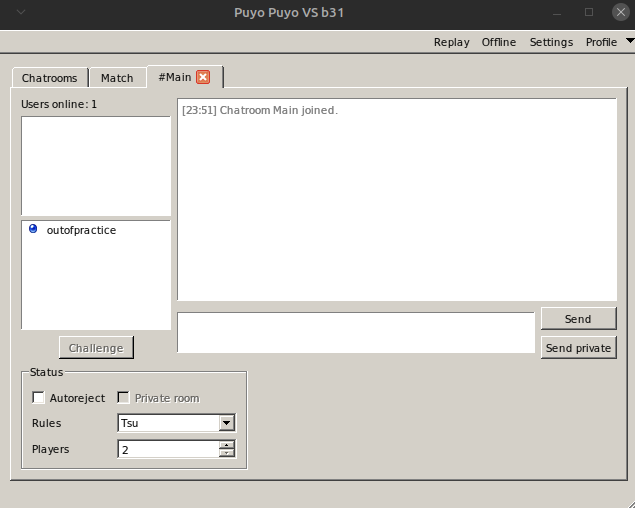
Task: Click the Send private button
Action: pyautogui.click(x=578, y=348)
